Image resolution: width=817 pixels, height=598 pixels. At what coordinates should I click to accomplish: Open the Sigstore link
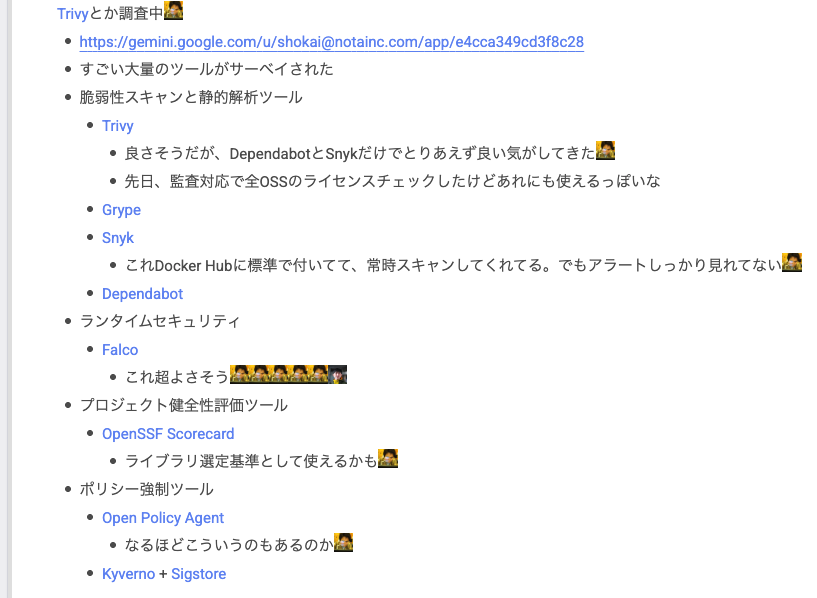199,574
